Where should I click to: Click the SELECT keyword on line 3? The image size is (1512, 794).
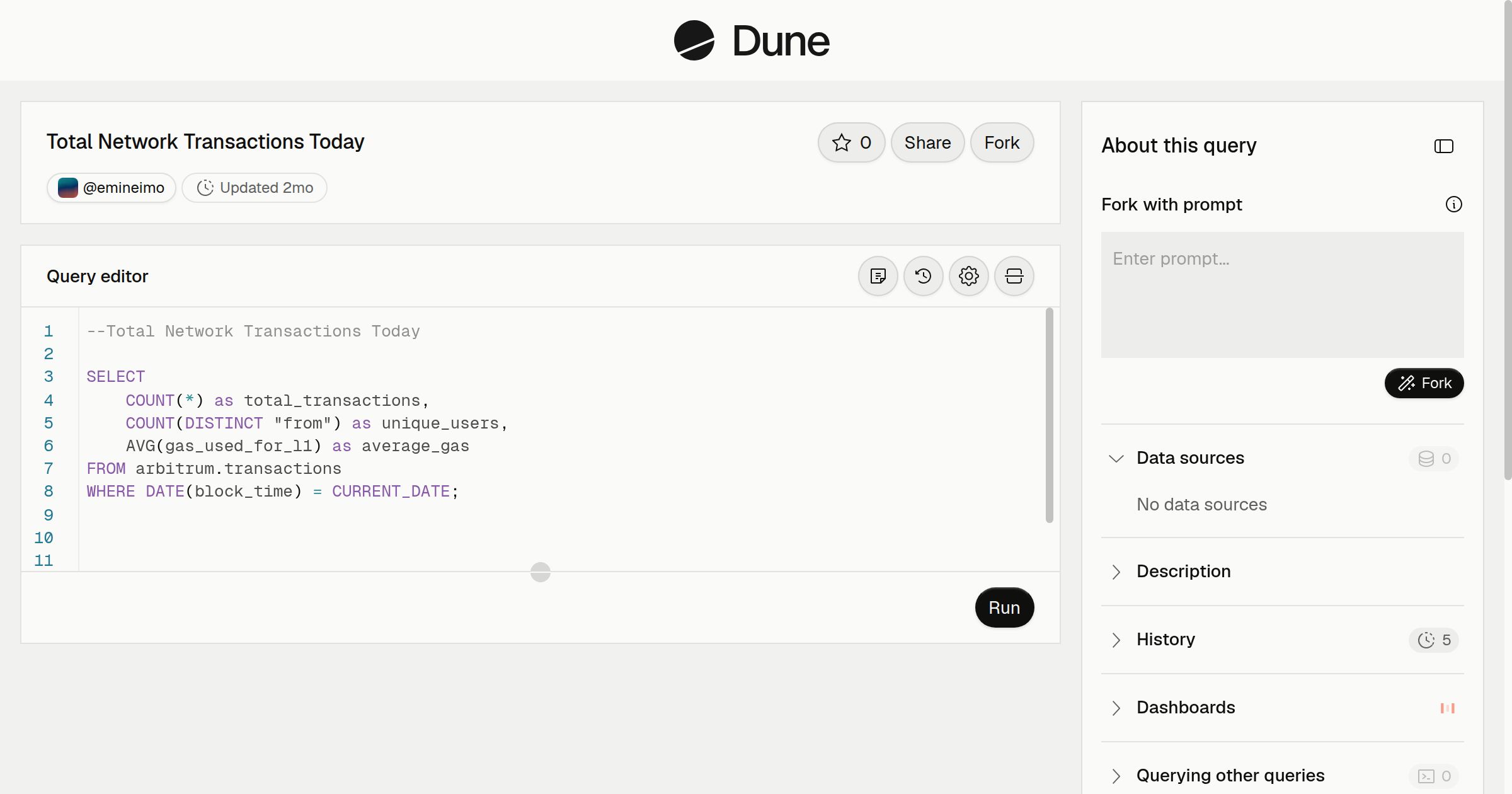(116, 377)
